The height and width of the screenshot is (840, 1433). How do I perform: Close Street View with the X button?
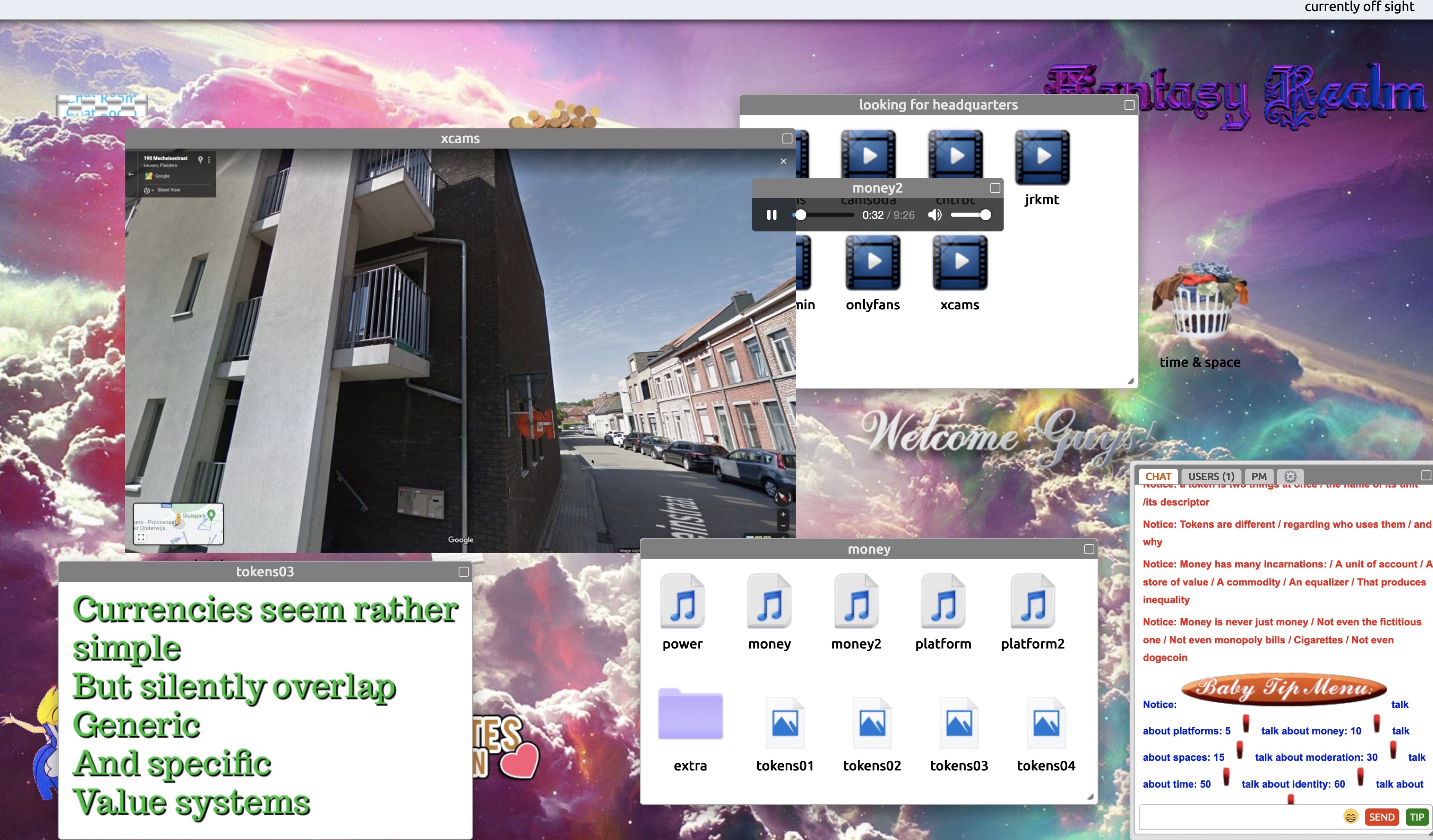[x=783, y=161]
